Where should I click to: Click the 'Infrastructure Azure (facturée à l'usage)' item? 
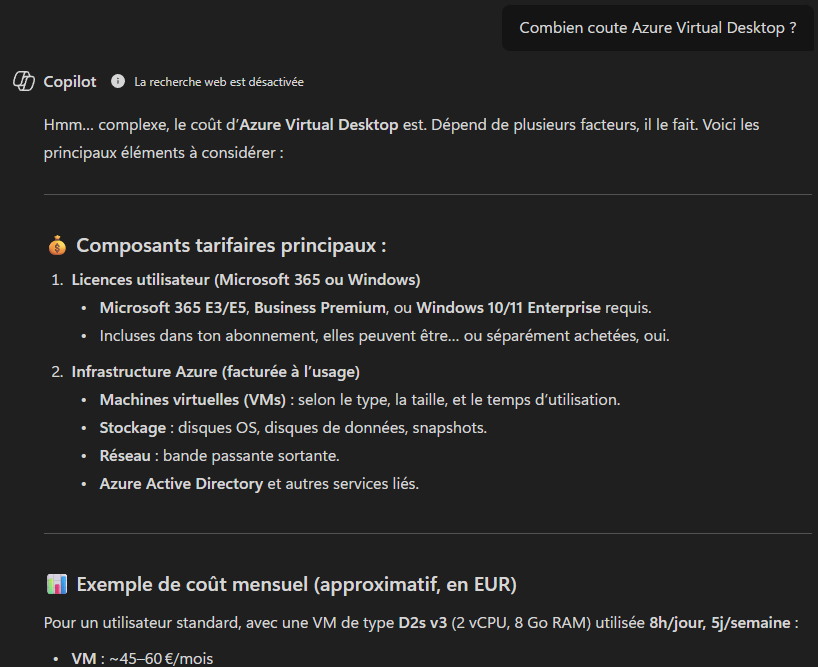coord(215,371)
